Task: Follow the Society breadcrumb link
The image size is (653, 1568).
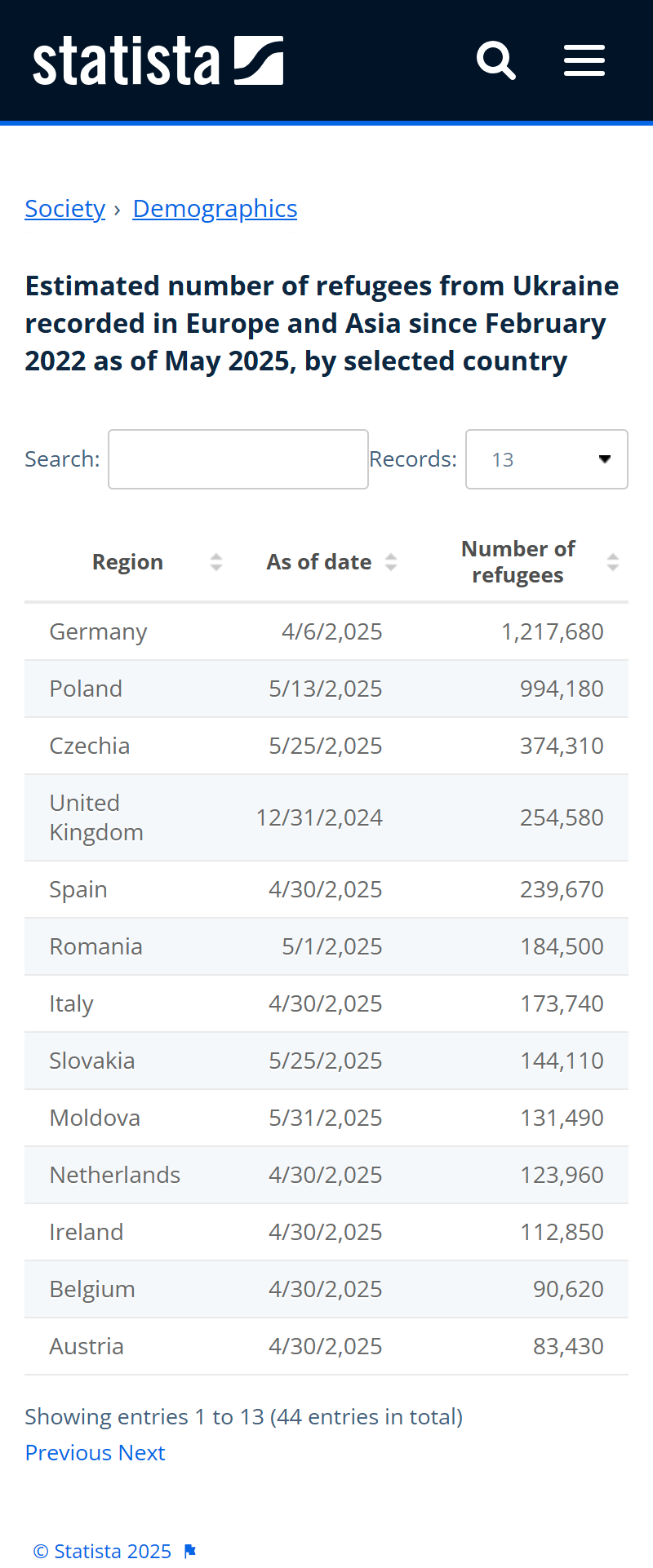Action: pyautogui.click(x=65, y=209)
